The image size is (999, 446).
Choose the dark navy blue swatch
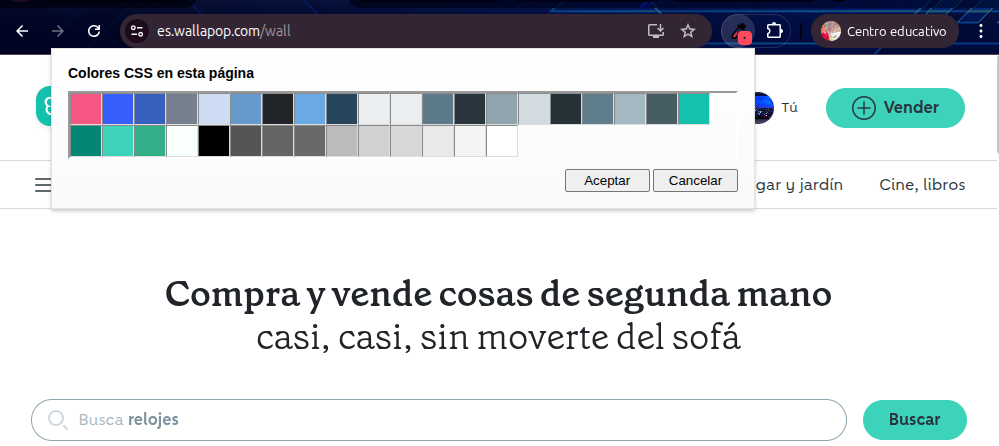point(342,109)
